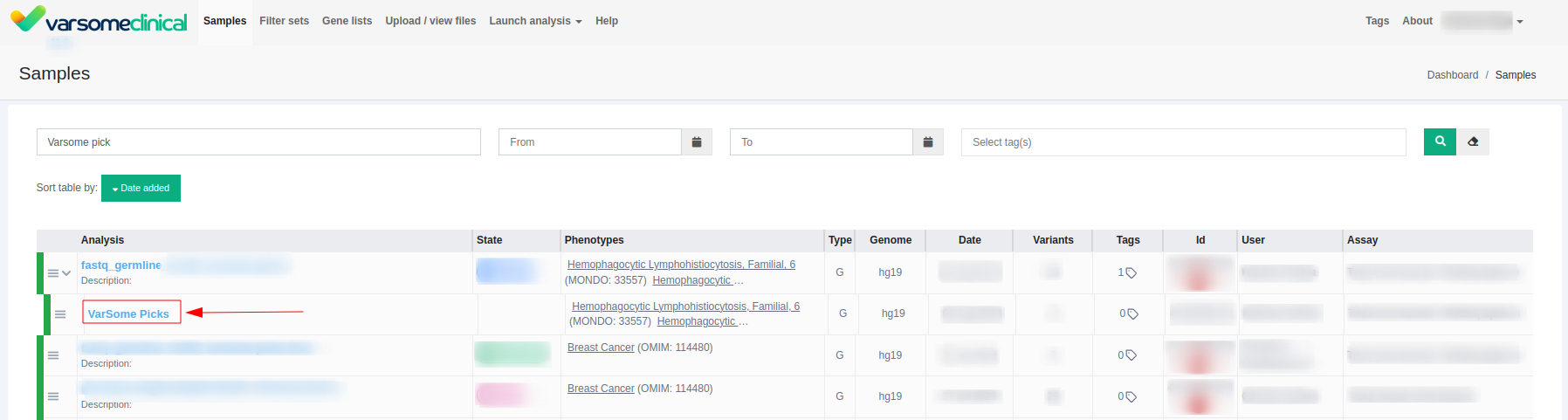Open the Launch analysis dropdown menu

tap(535, 21)
